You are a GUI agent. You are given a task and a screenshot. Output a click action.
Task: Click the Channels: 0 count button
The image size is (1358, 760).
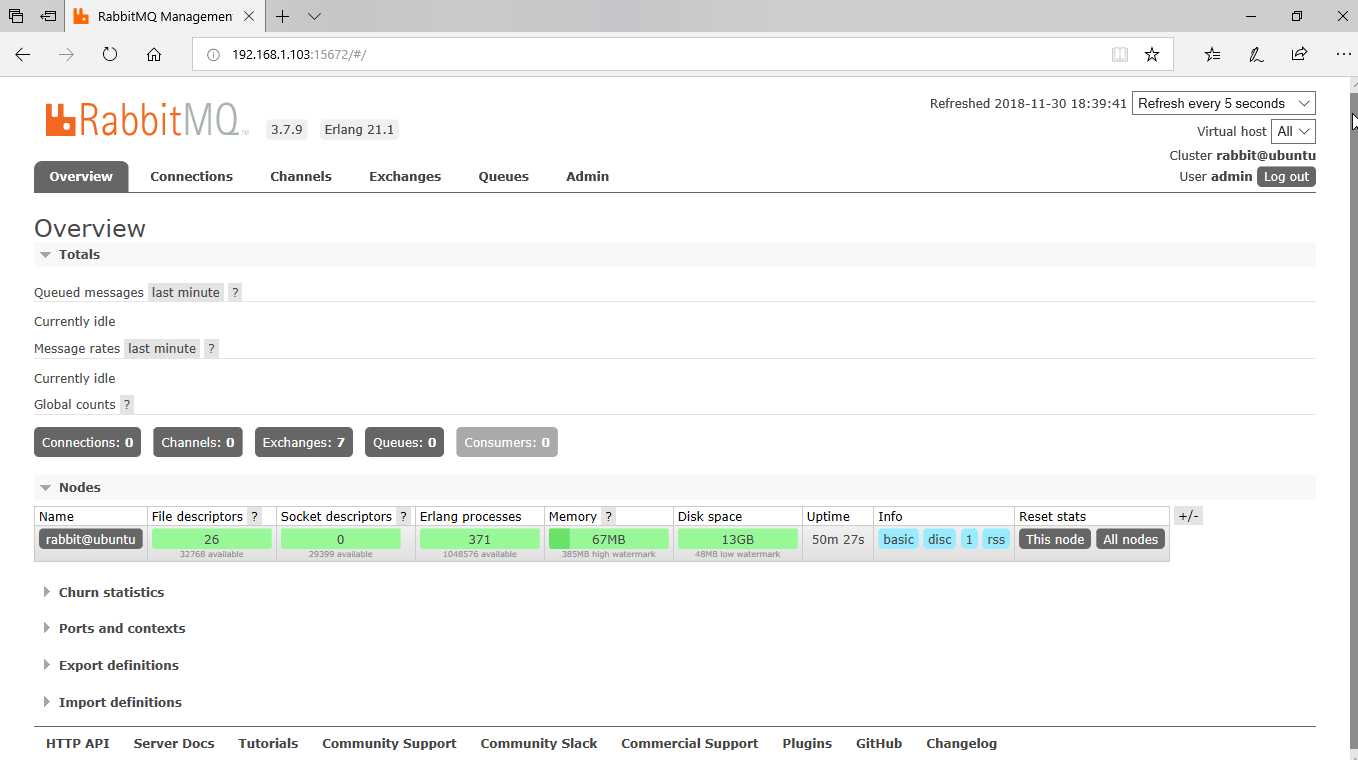[x=197, y=443]
